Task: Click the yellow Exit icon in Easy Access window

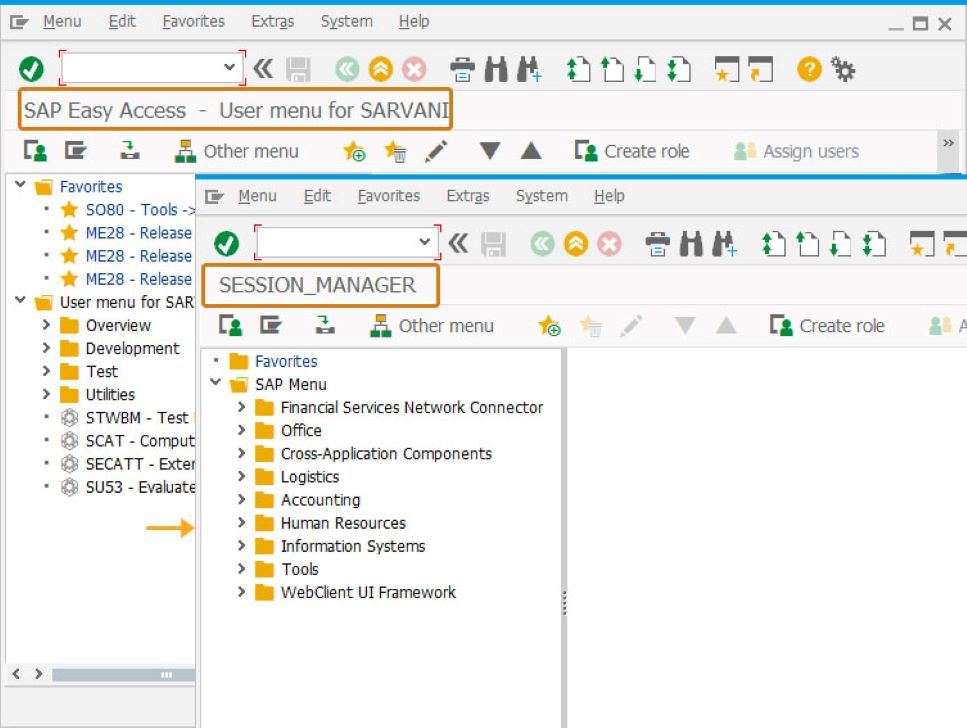Action: click(x=381, y=69)
